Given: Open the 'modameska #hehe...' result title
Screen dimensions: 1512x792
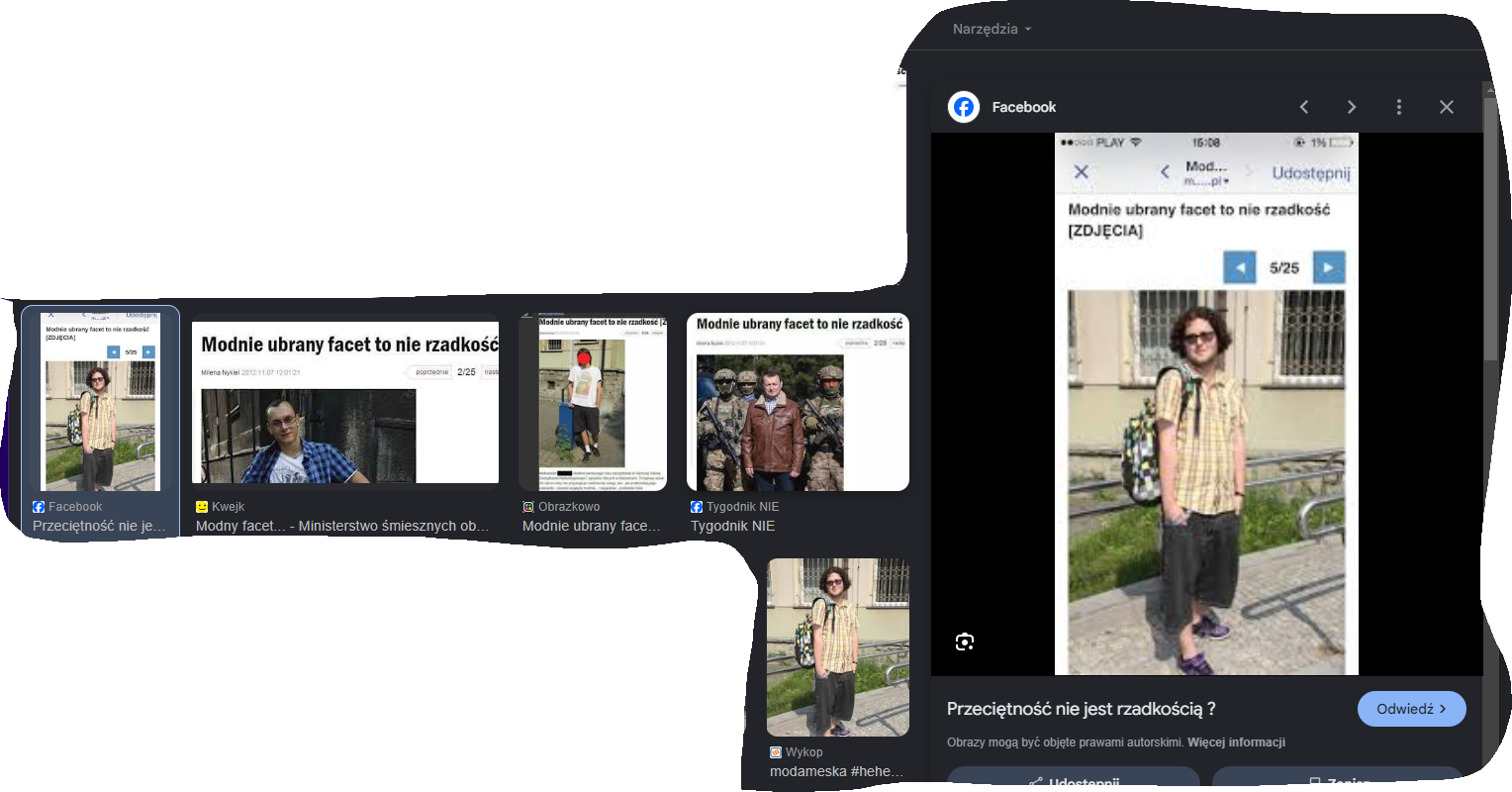Looking at the screenshot, I should [836, 771].
